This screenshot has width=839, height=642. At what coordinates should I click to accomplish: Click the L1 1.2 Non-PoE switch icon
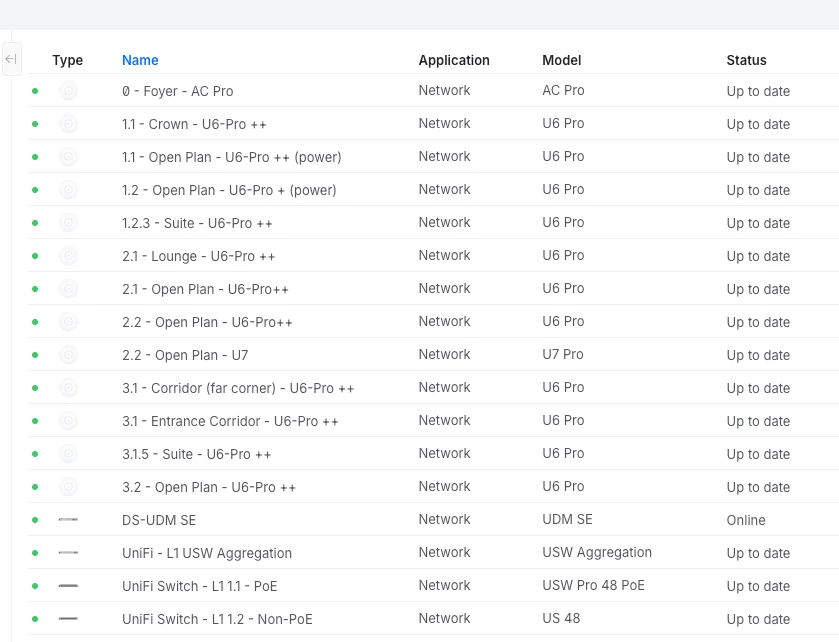click(68, 619)
